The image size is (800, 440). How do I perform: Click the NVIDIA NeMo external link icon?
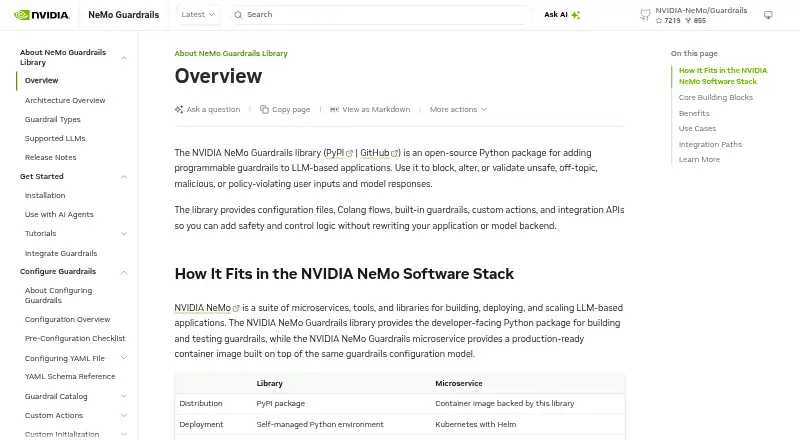pos(236,308)
